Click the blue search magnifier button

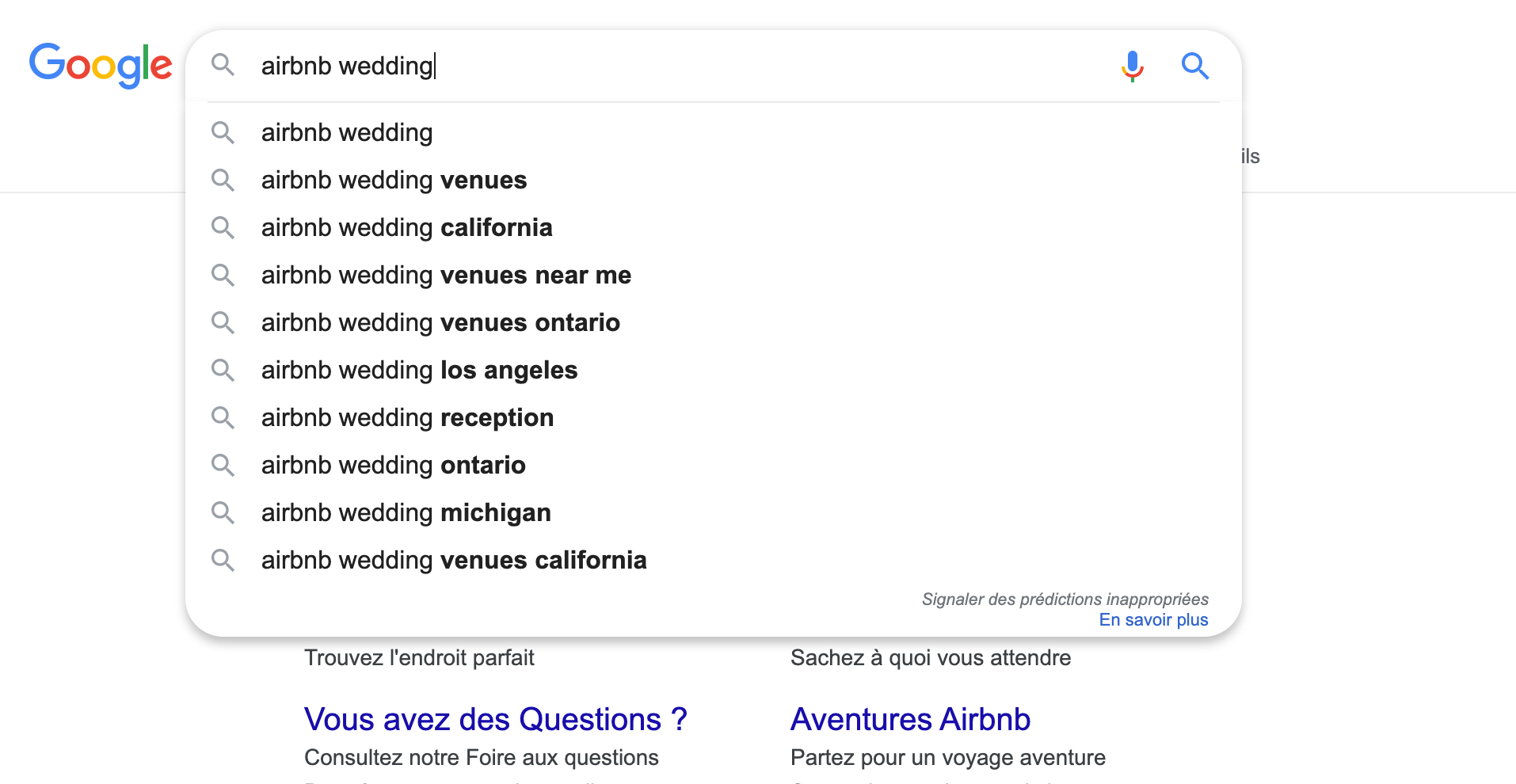pyautogui.click(x=1194, y=66)
